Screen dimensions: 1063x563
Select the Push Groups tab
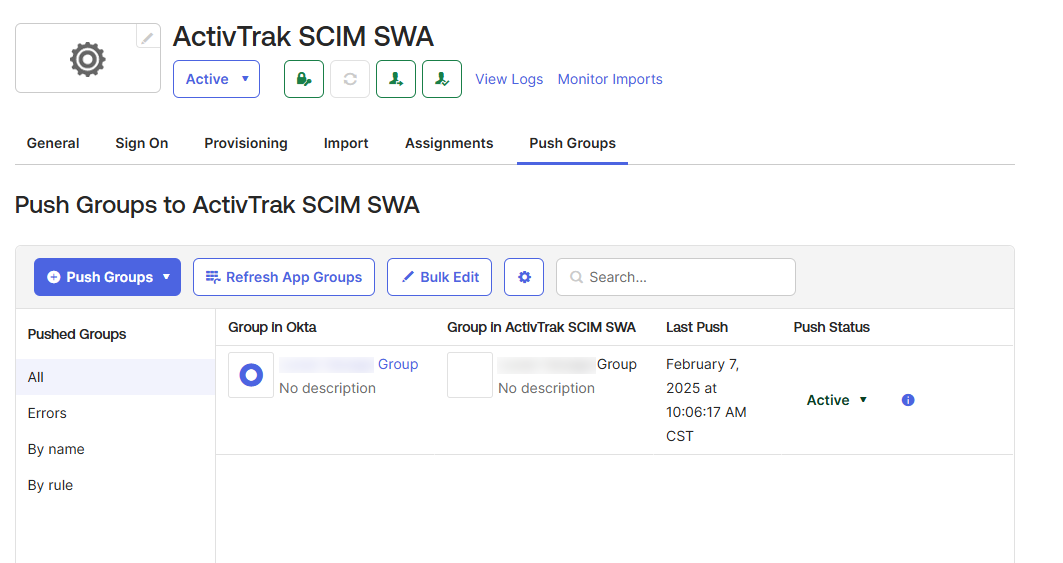[572, 143]
